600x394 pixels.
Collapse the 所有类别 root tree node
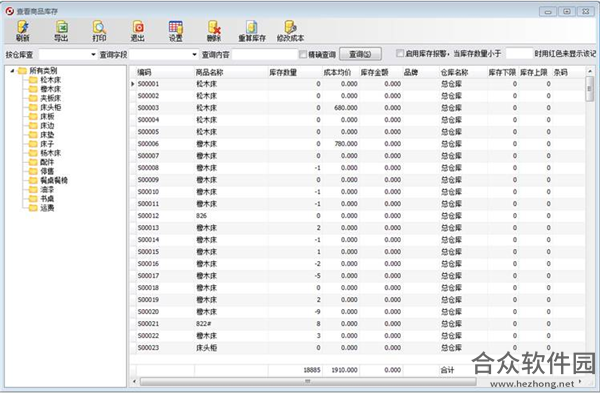(x=12, y=71)
